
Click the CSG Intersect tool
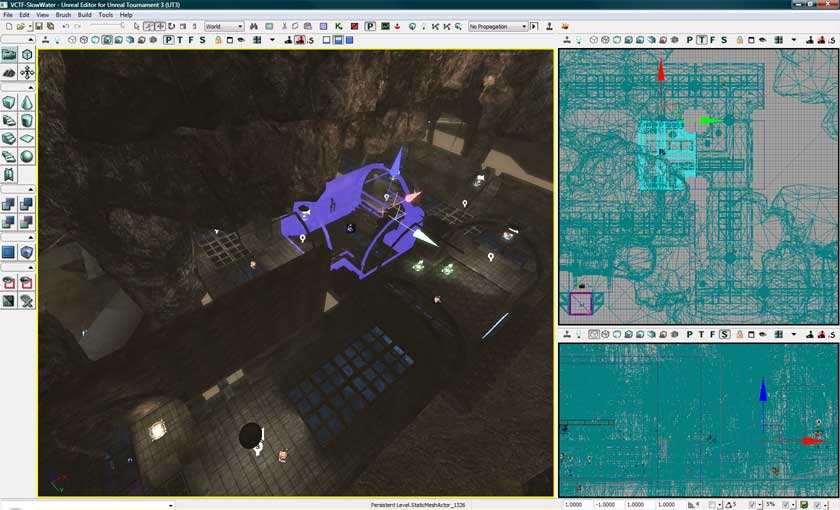tap(9, 222)
